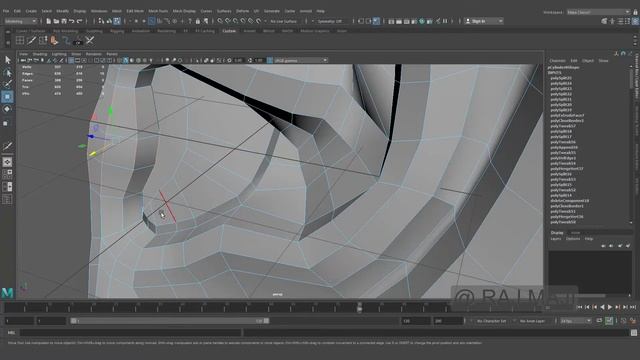
Task: Open the File menu
Action: pos(6,11)
